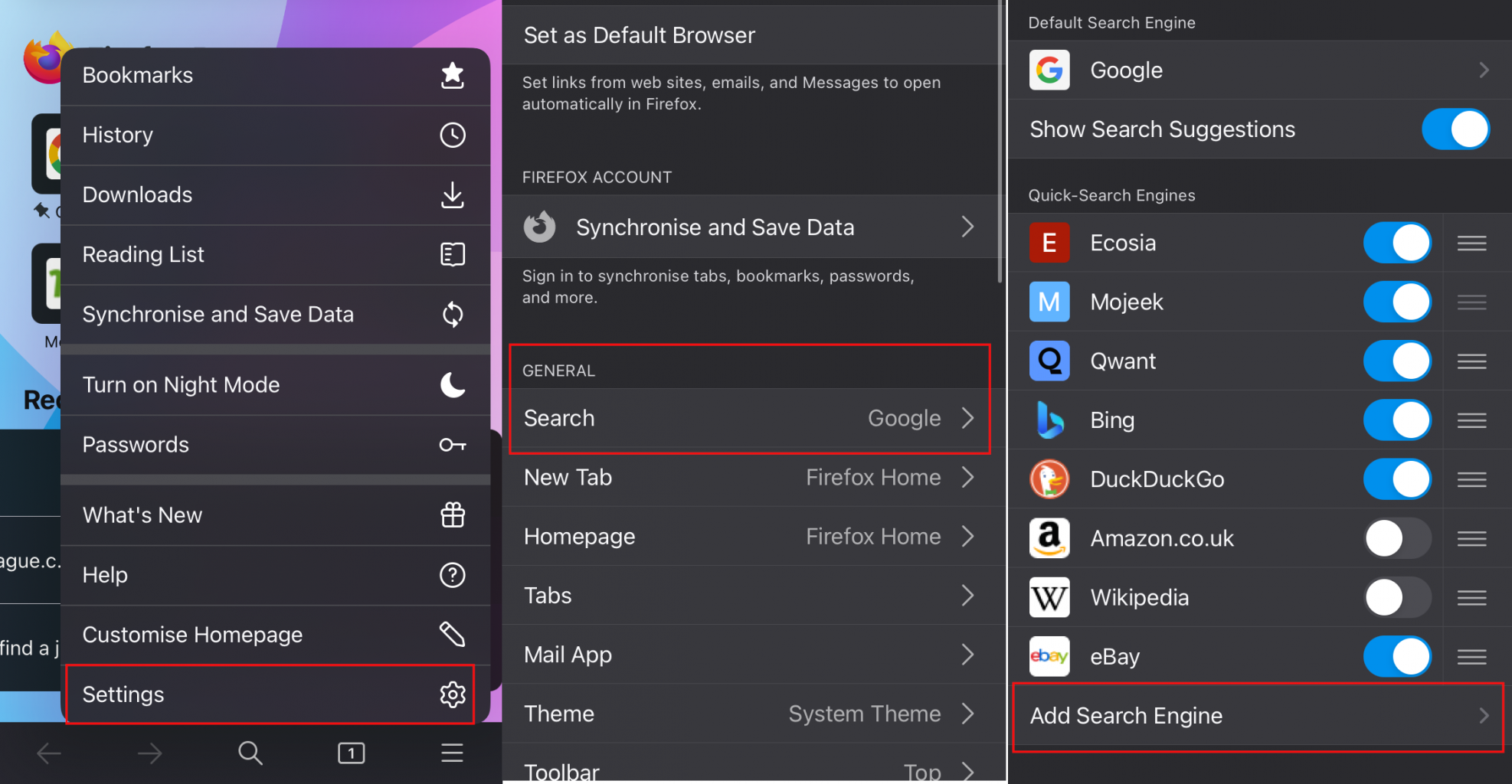Click the Reading List book icon

tap(453, 254)
